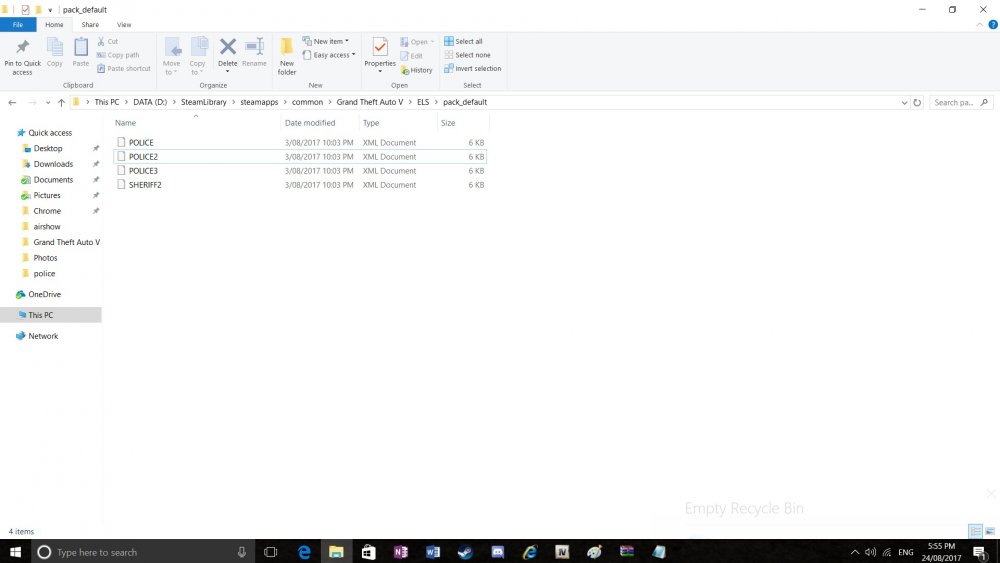Screen dimensions: 1000x563
Task: Click the Edit ribbon button
Action: pos(411,55)
